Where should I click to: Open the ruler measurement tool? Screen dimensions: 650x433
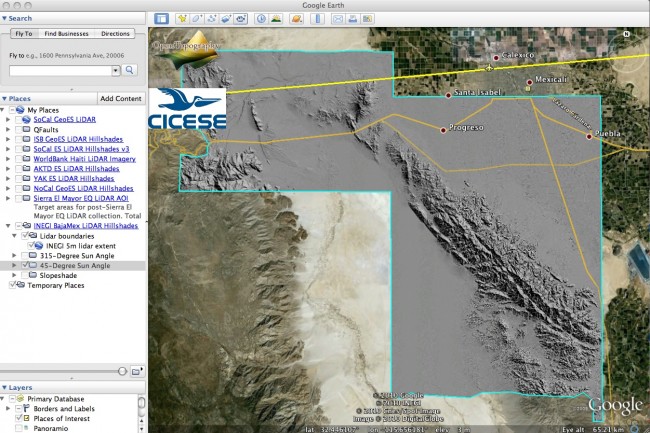[318, 19]
